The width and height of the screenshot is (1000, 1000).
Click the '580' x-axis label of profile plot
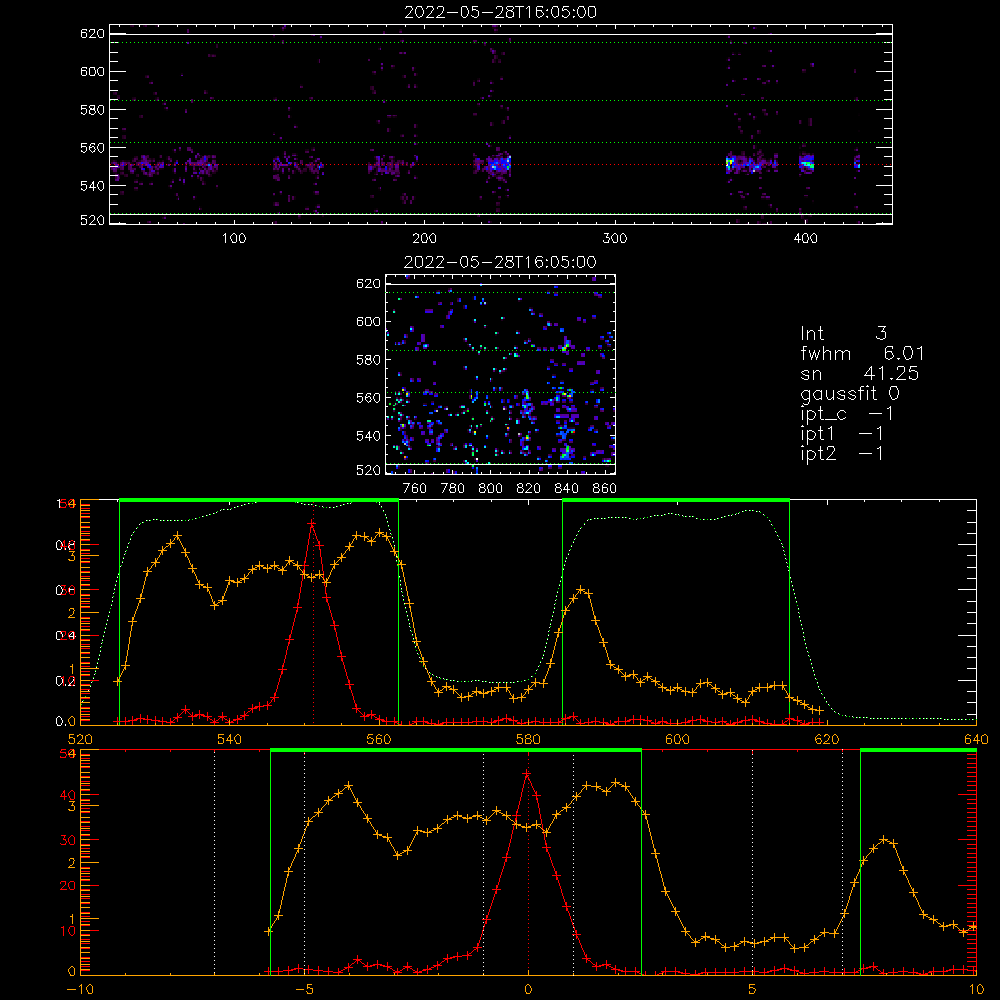pyautogui.click(x=529, y=739)
